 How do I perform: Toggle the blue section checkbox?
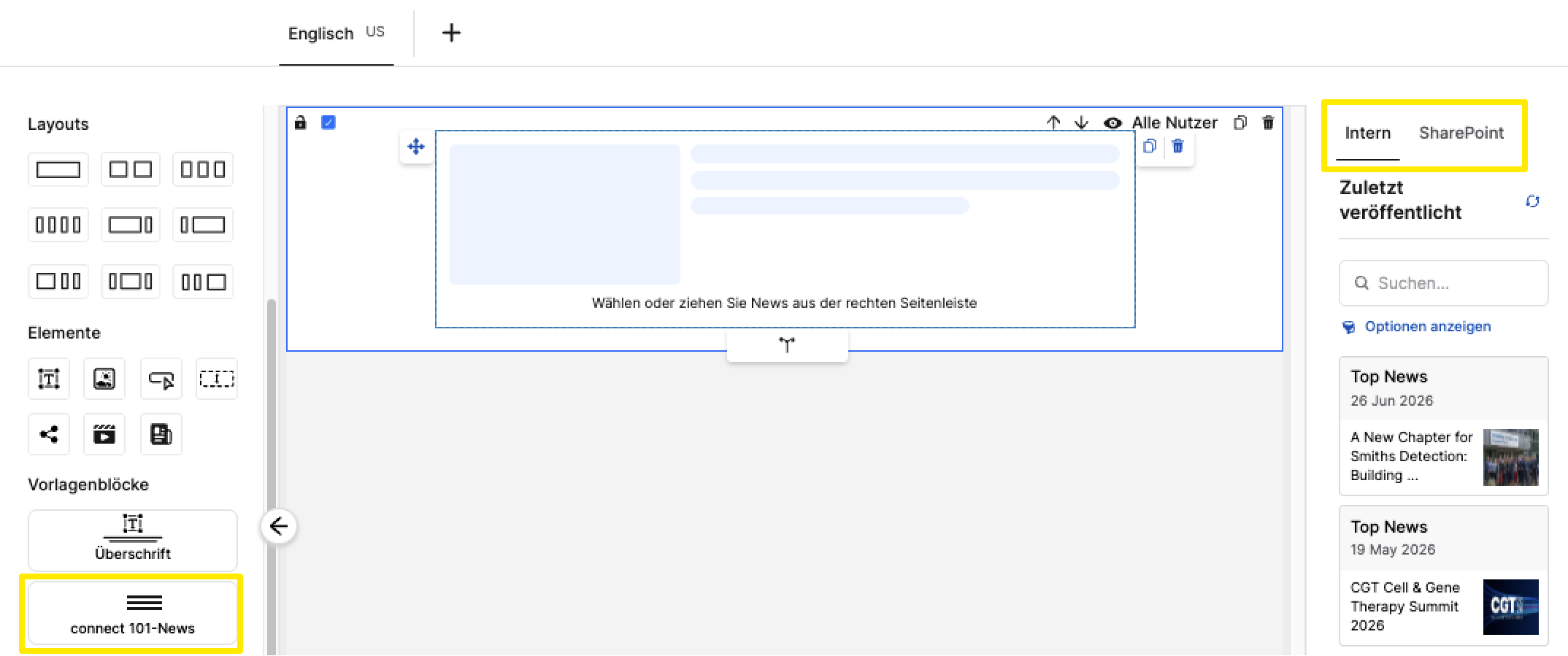point(328,123)
